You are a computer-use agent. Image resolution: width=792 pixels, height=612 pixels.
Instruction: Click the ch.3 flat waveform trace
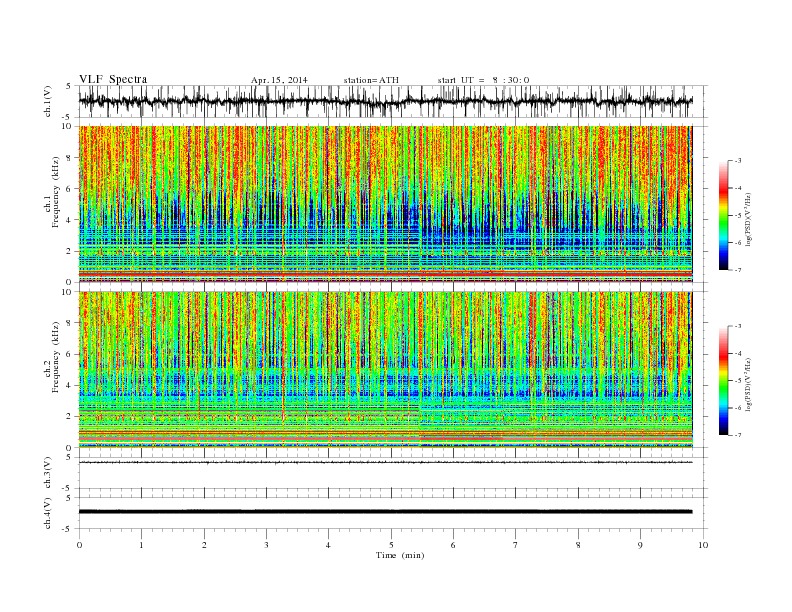(x=386, y=462)
